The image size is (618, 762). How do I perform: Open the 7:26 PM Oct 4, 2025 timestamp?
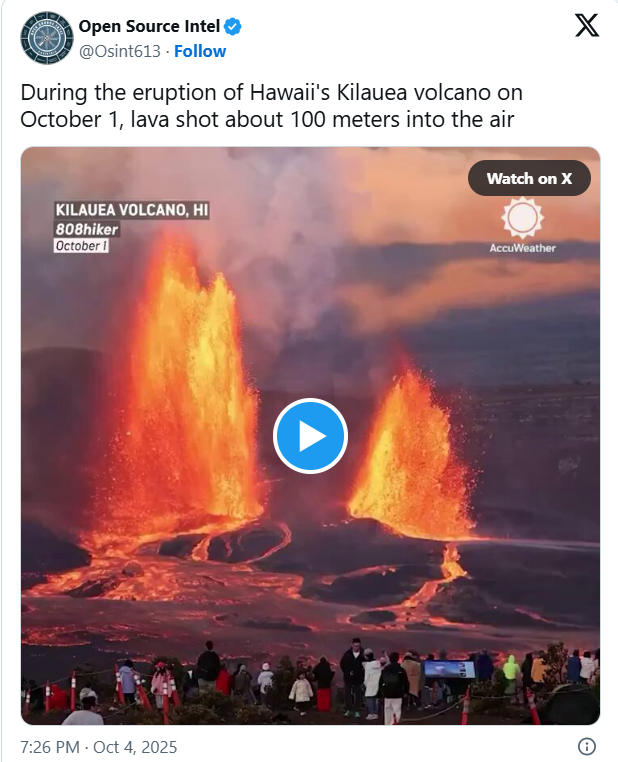tap(99, 746)
